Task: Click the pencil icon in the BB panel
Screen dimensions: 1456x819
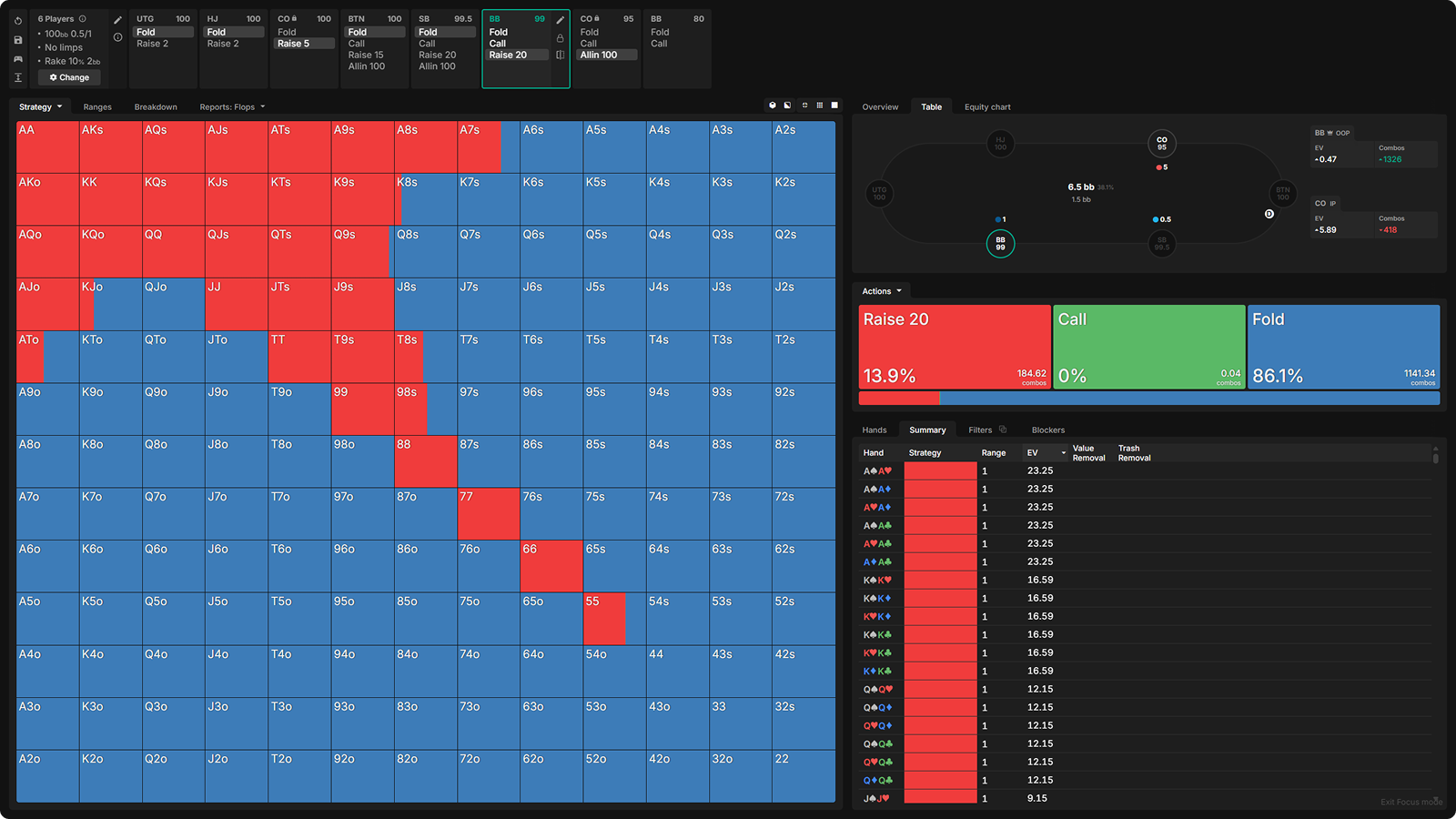Action: (560, 20)
